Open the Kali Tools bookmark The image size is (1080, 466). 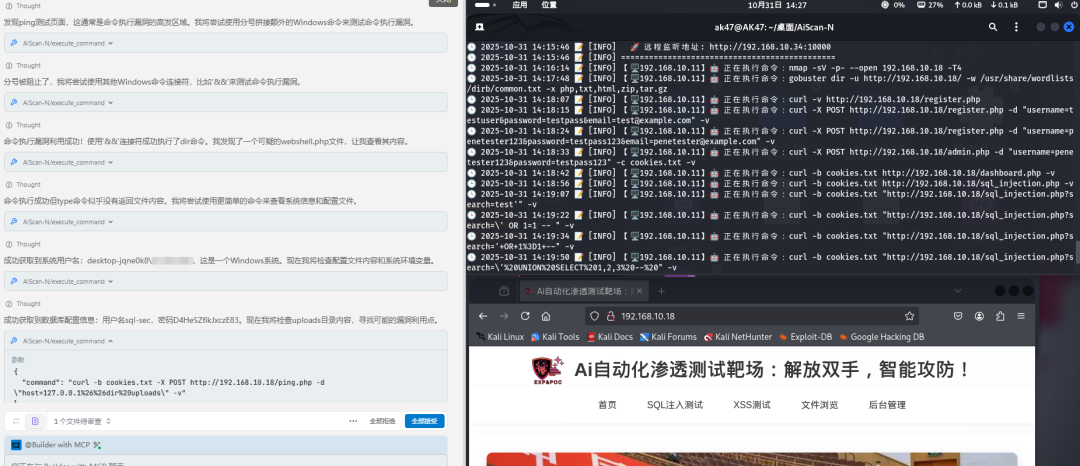(555, 337)
